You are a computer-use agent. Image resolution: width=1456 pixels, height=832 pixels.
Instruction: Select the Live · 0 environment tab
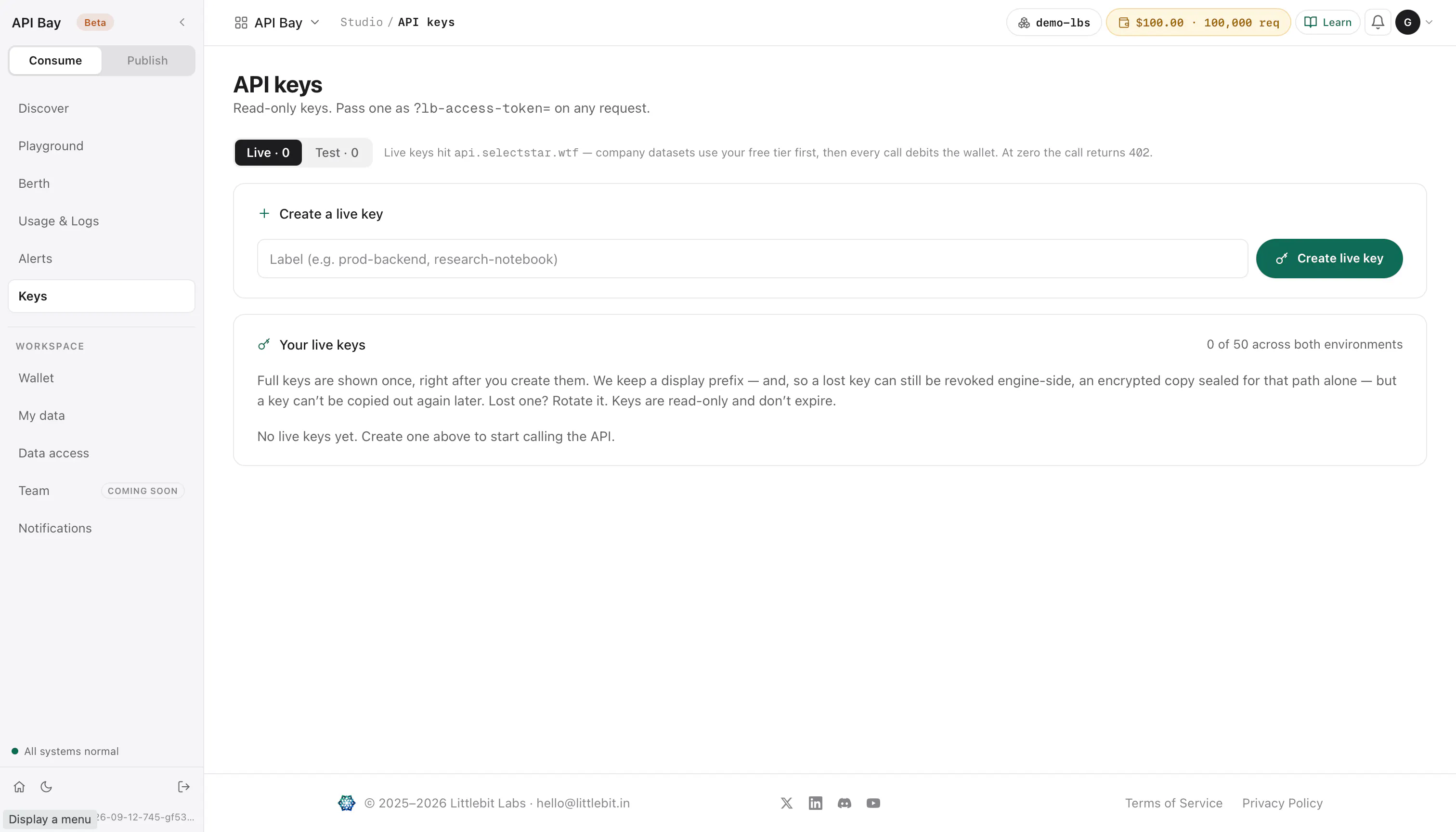[268, 153]
